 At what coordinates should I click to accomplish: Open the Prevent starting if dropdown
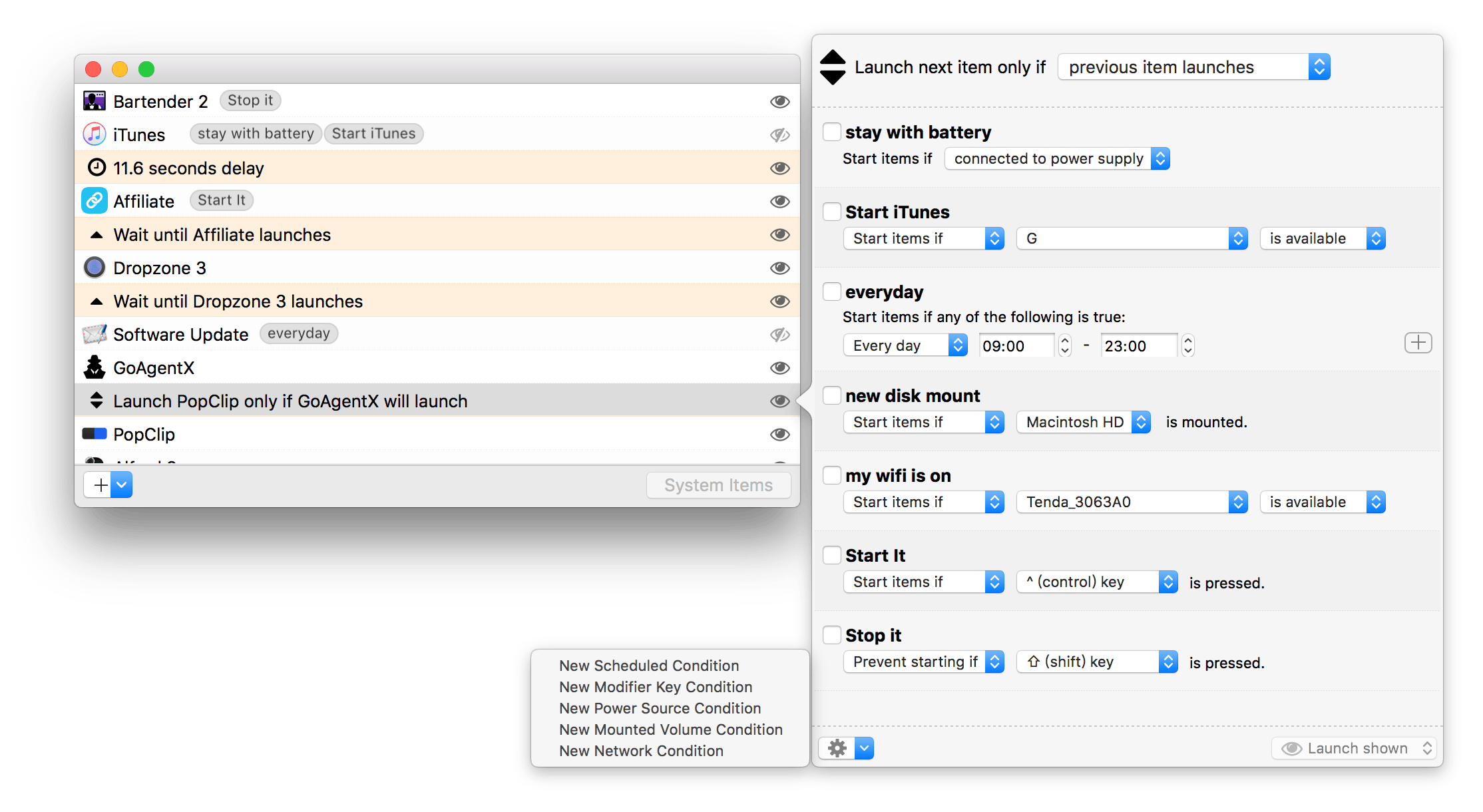point(924,662)
